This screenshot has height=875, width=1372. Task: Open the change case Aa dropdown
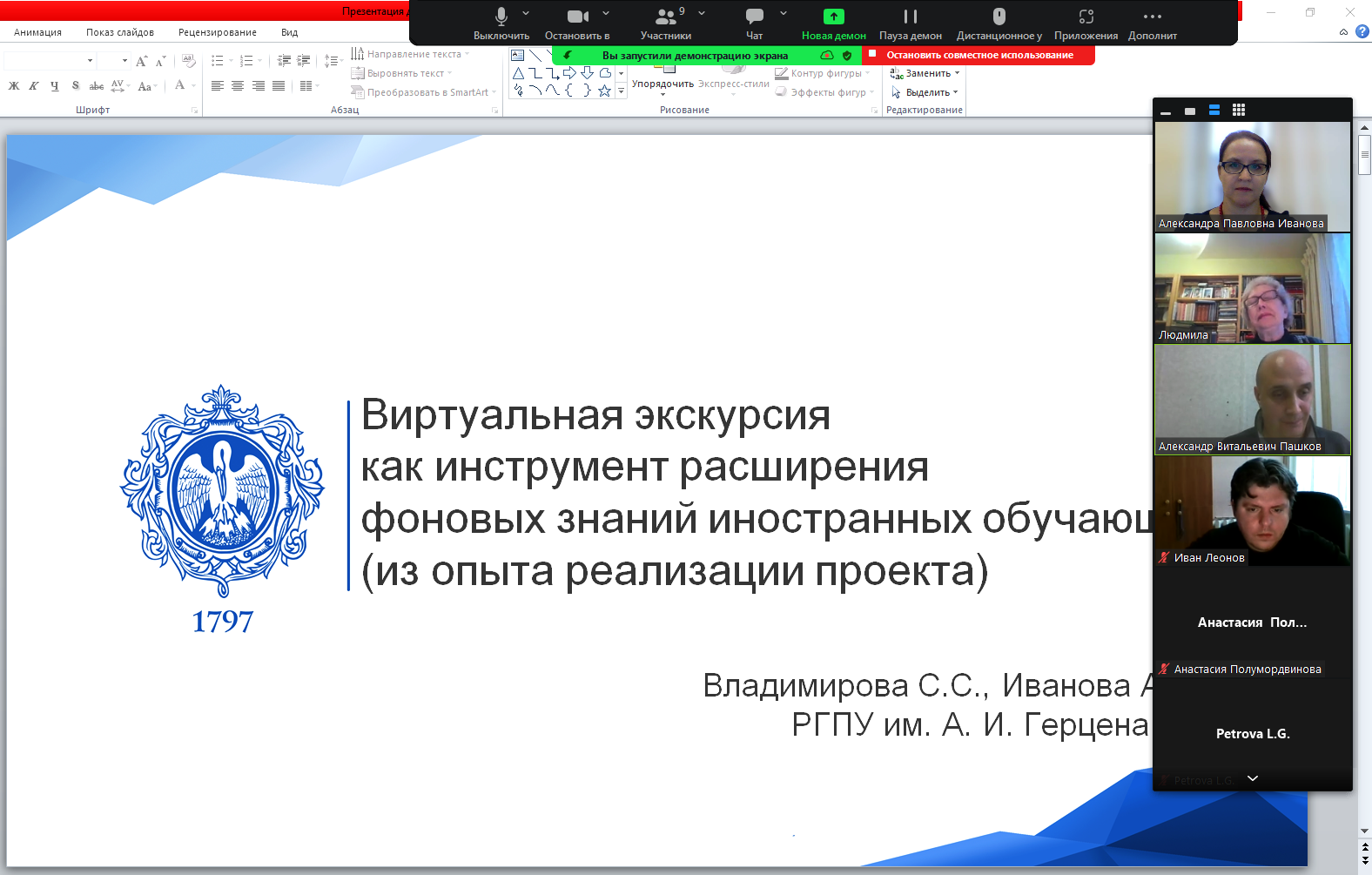[x=147, y=85]
